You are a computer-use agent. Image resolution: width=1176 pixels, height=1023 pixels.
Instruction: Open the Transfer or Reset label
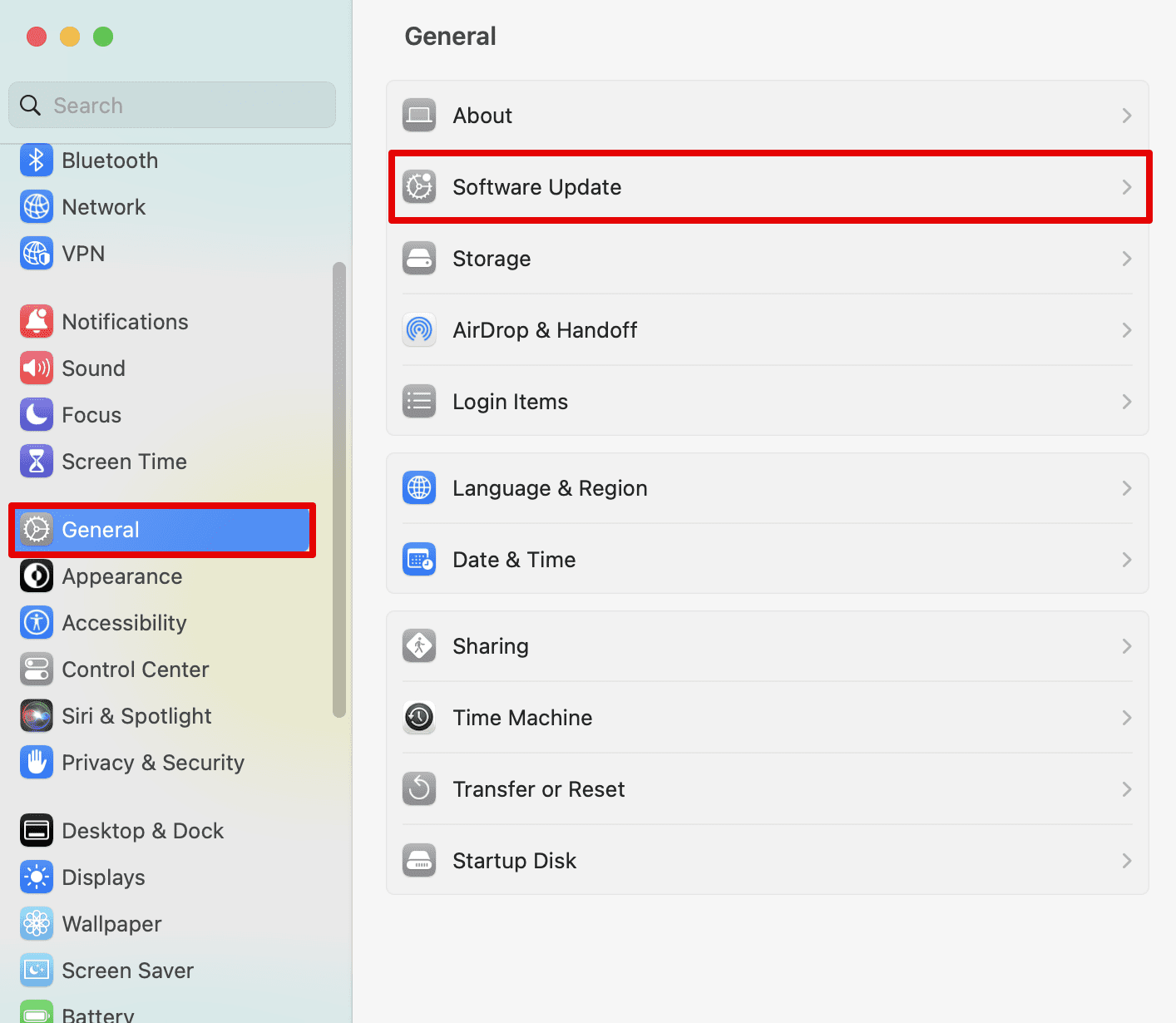539,789
